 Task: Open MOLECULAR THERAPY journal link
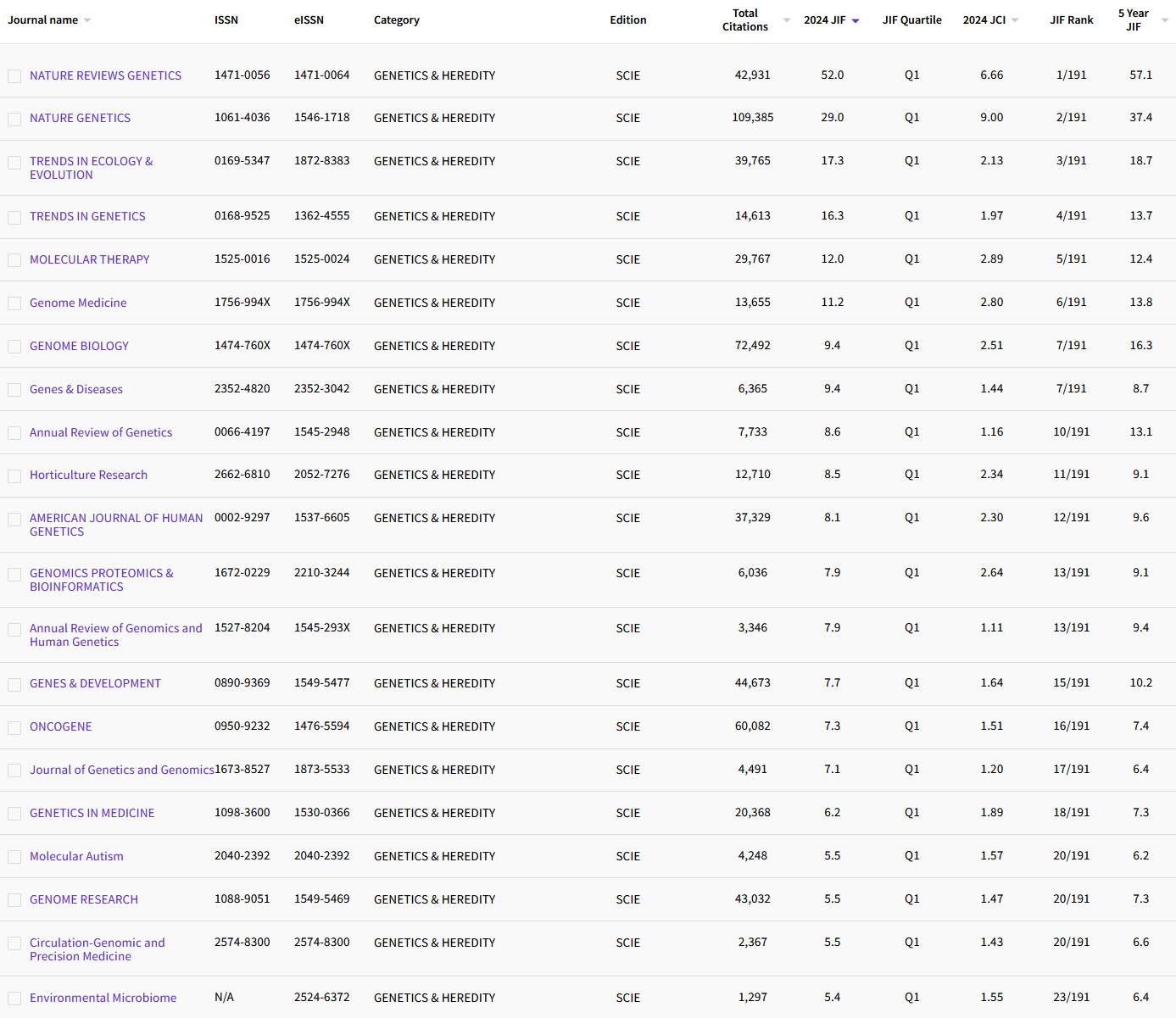click(89, 259)
